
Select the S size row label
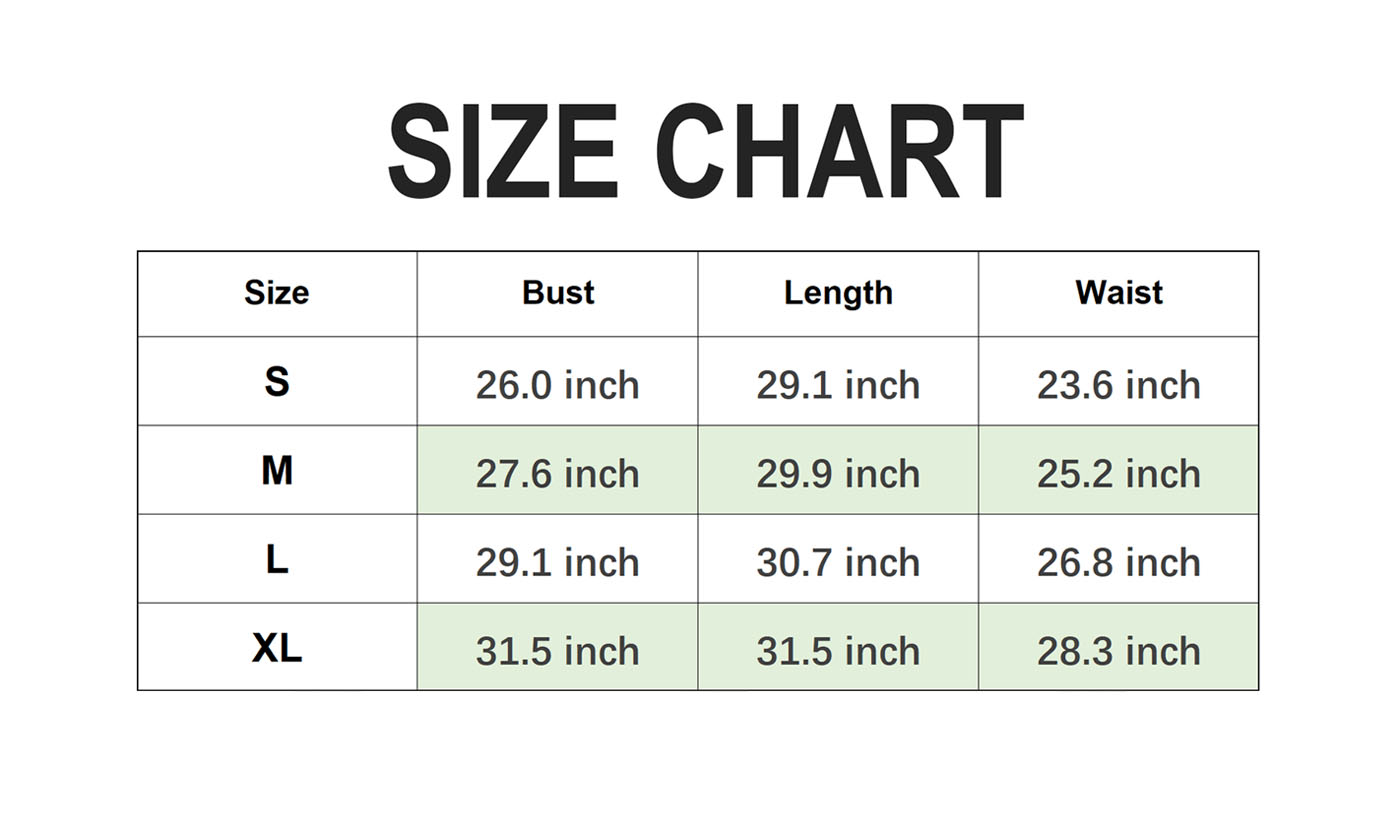[x=277, y=381]
